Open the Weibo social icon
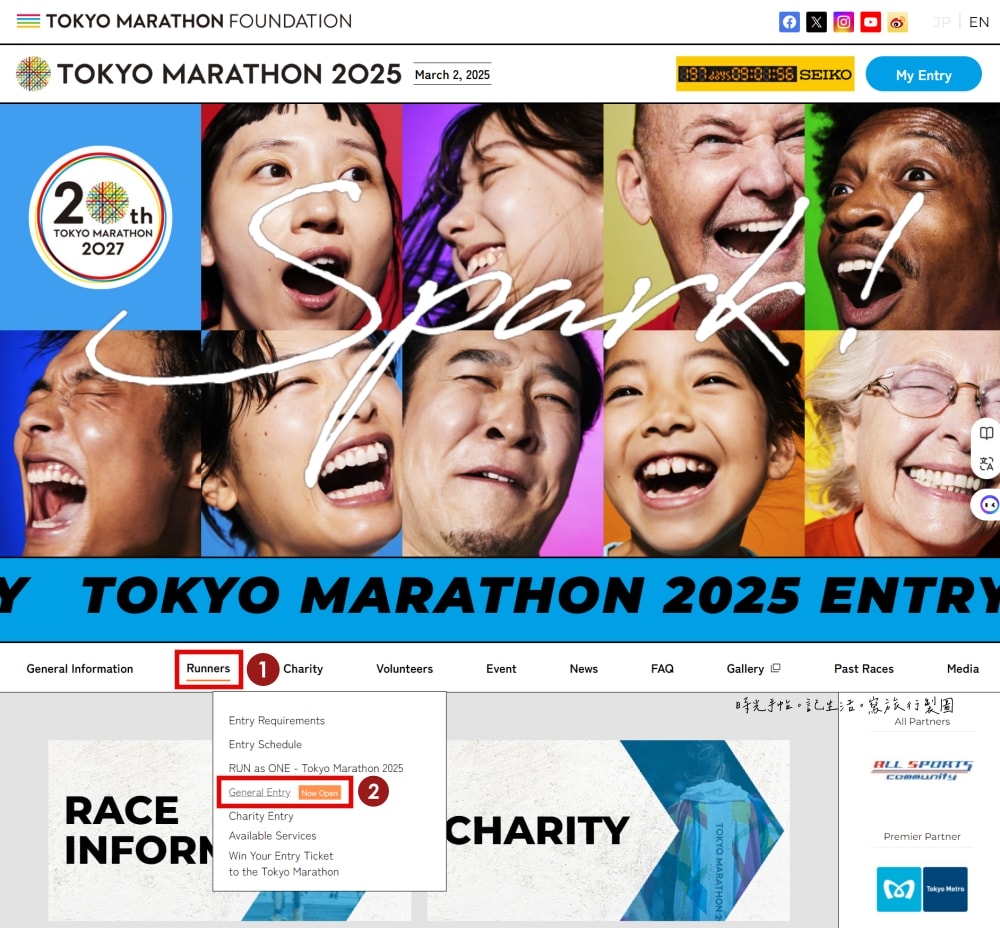 click(897, 22)
